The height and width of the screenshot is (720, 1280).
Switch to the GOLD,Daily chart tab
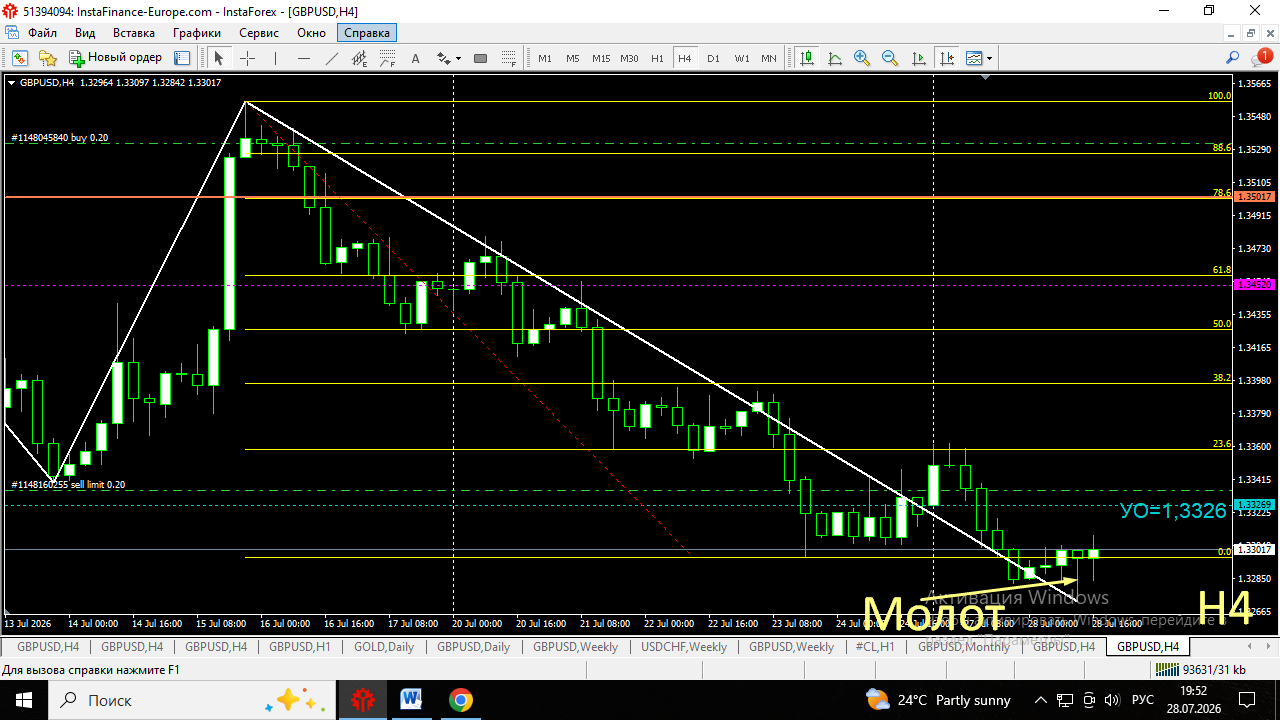click(x=384, y=647)
